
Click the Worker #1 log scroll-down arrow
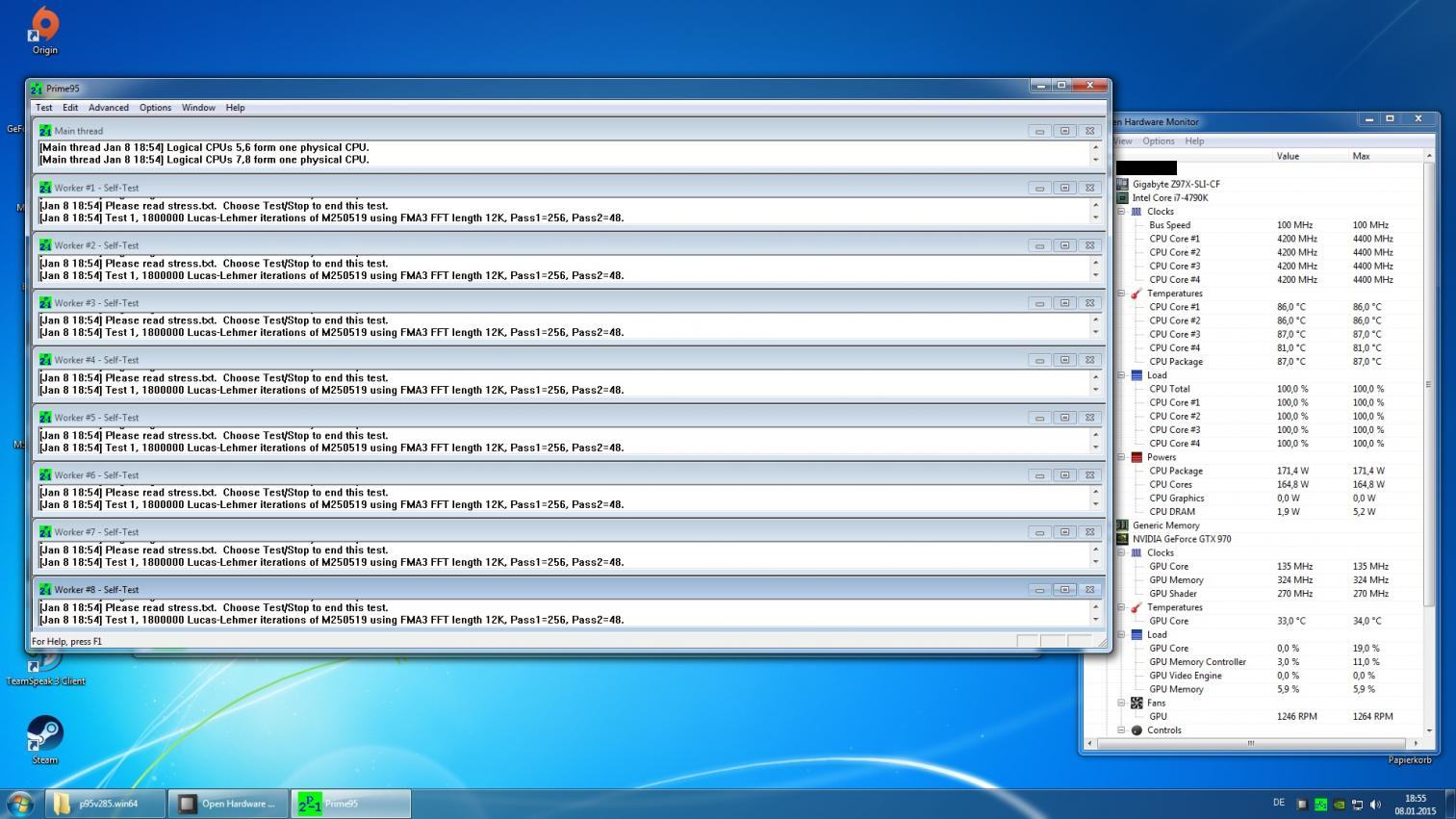(x=1095, y=218)
